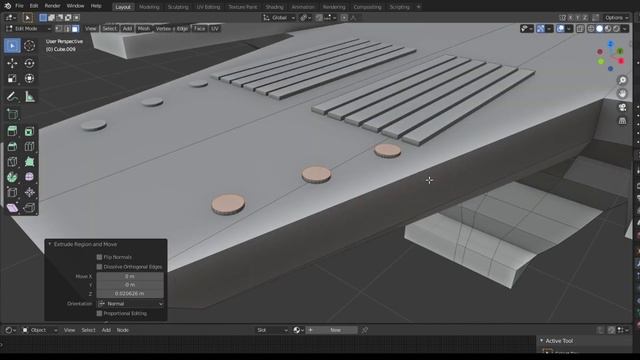The image size is (640, 360).
Task: Select the Loop Cut tool
Action: point(29,146)
